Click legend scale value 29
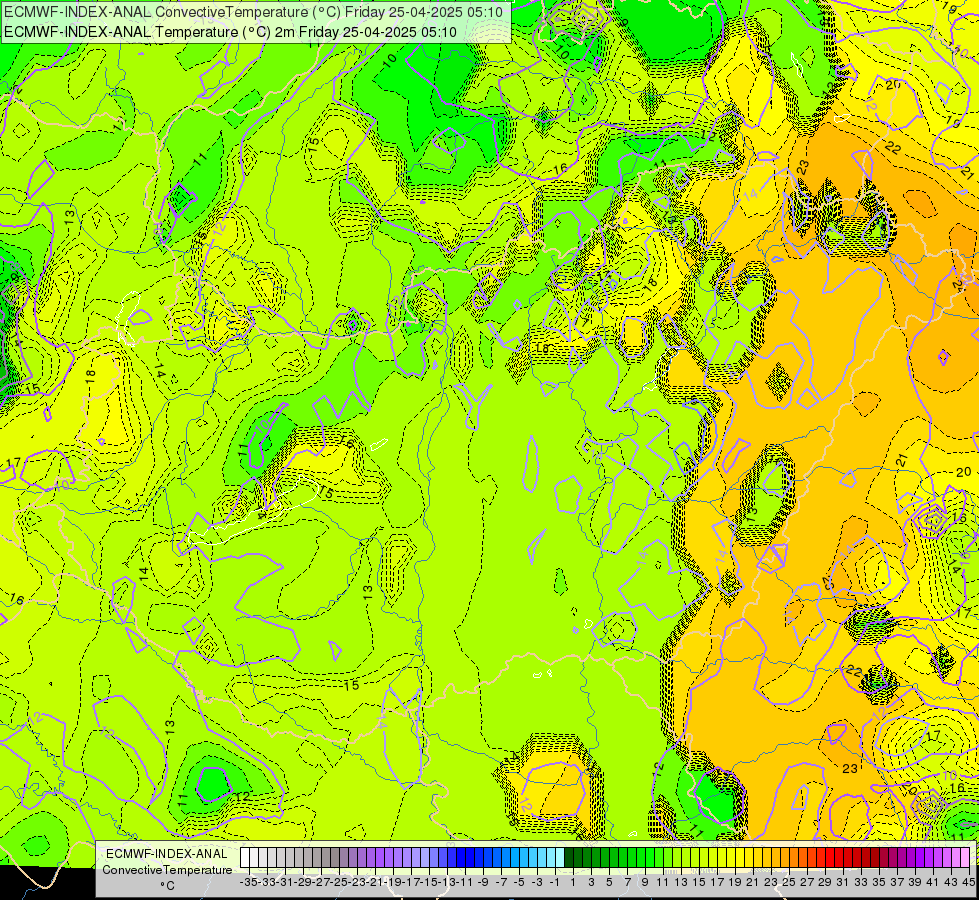Image resolution: width=979 pixels, height=900 pixels. coord(825,882)
